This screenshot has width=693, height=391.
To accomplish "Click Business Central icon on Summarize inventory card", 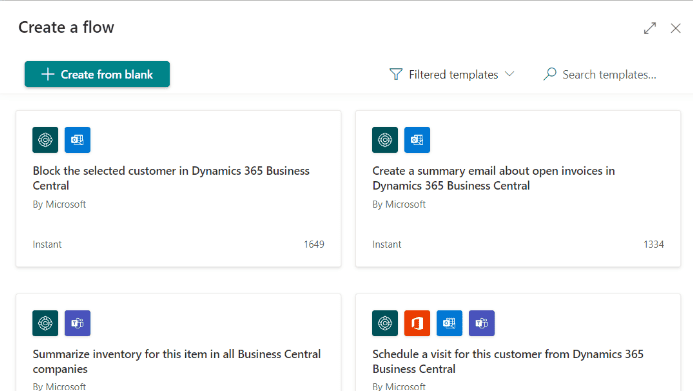I will (x=45, y=323).
